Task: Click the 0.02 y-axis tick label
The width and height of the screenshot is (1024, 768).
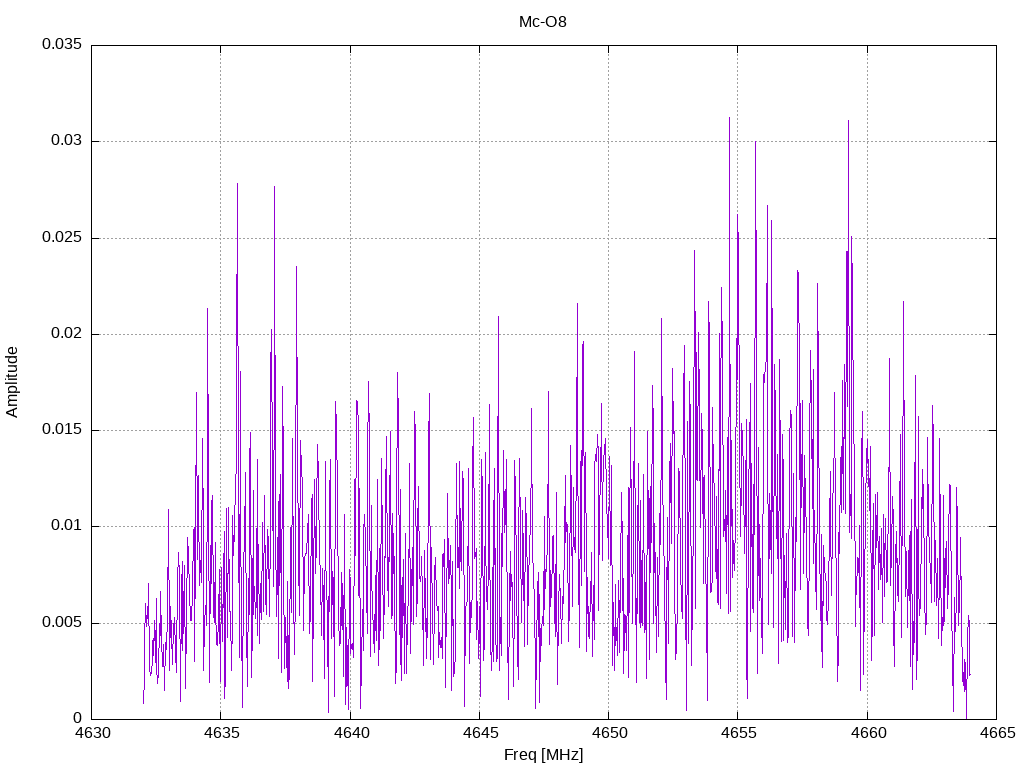Action: [67, 333]
